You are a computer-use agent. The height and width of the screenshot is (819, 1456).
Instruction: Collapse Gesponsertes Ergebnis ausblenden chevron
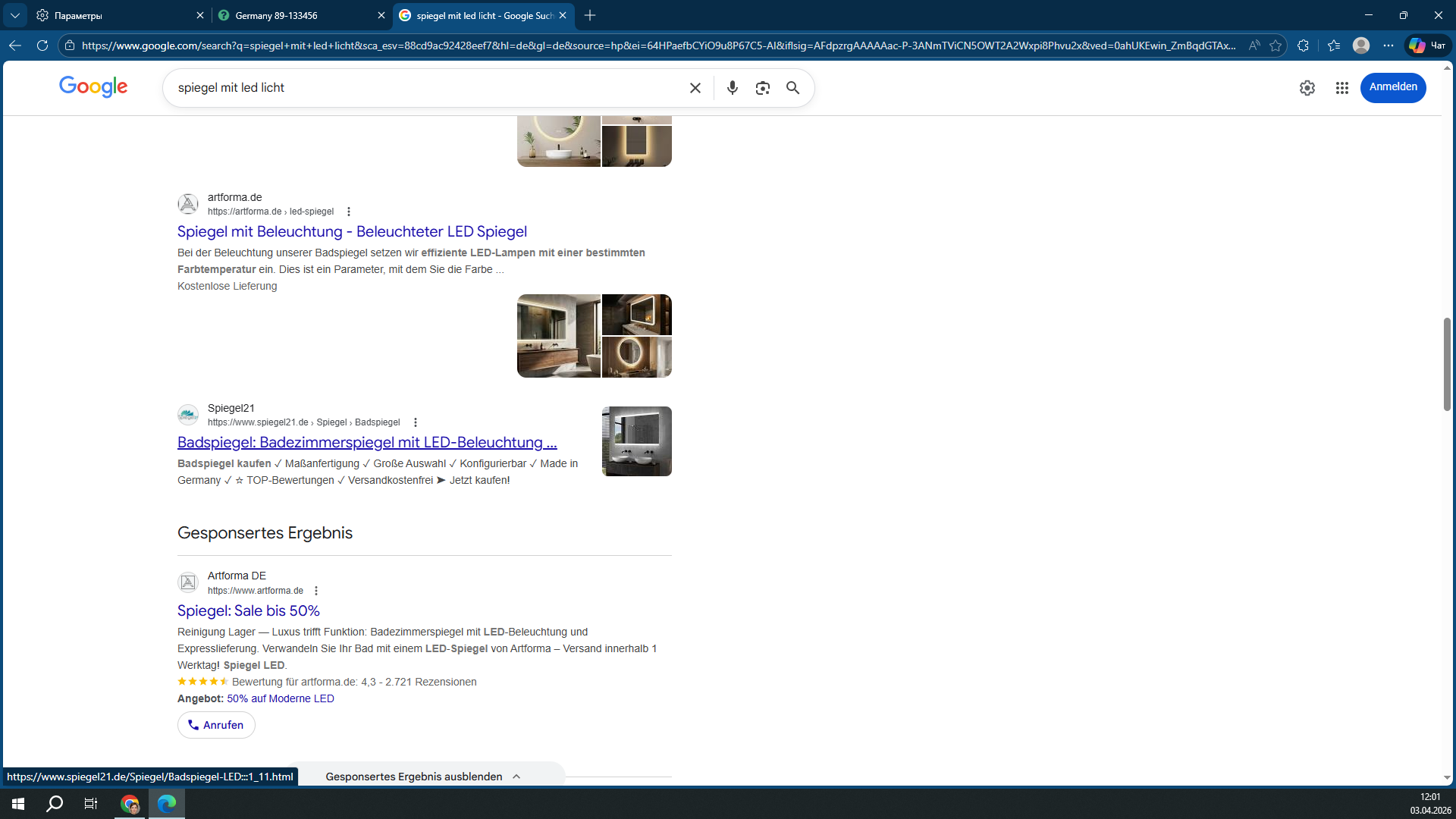516,777
